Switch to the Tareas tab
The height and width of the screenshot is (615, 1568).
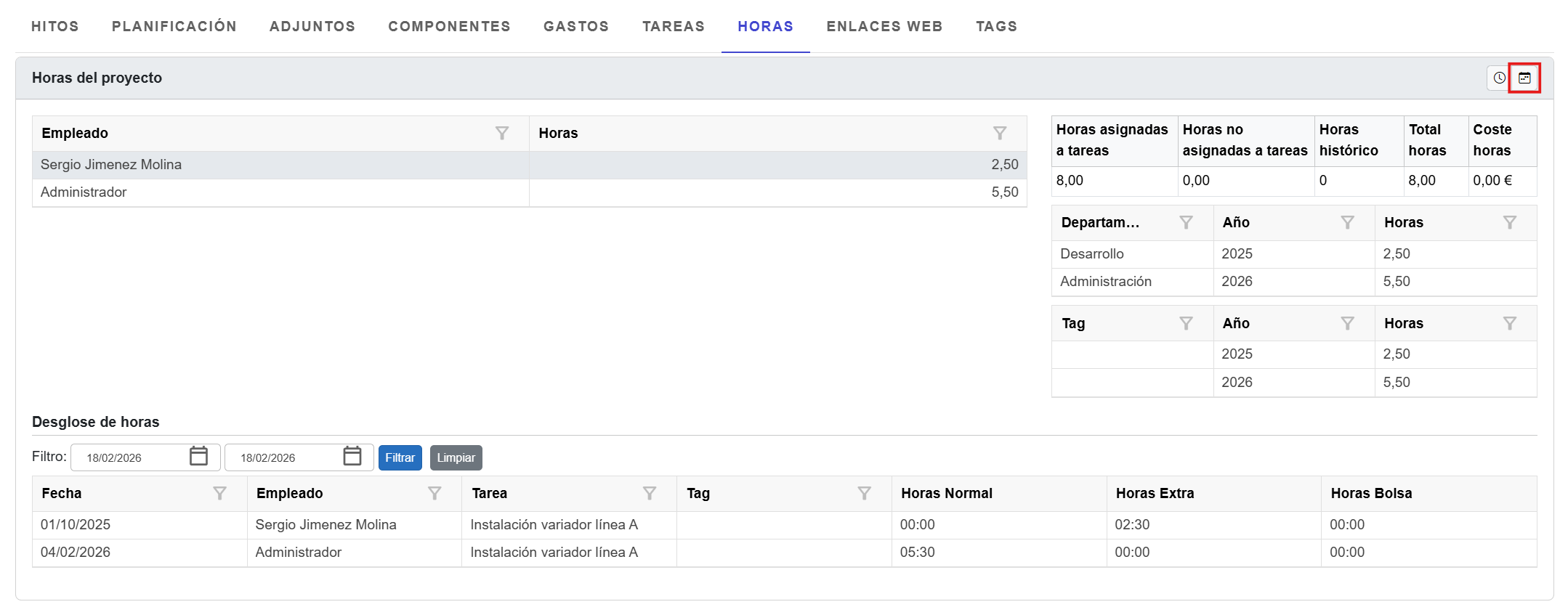(x=673, y=27)
